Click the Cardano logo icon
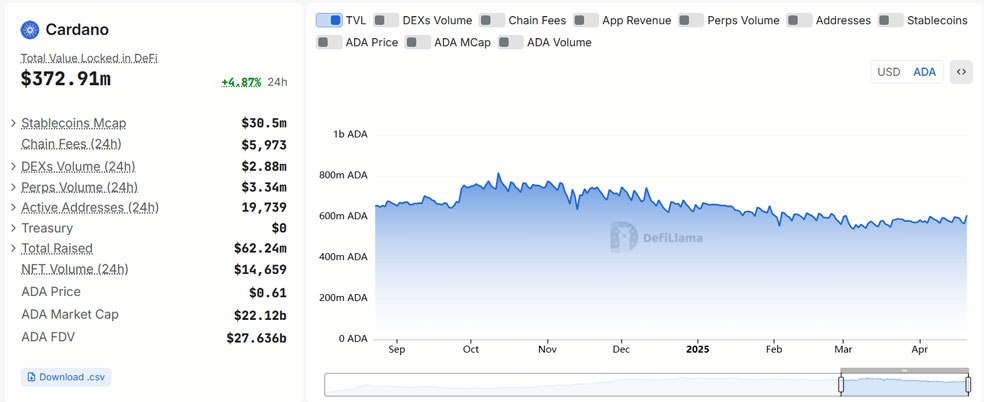 pos(29,30)
